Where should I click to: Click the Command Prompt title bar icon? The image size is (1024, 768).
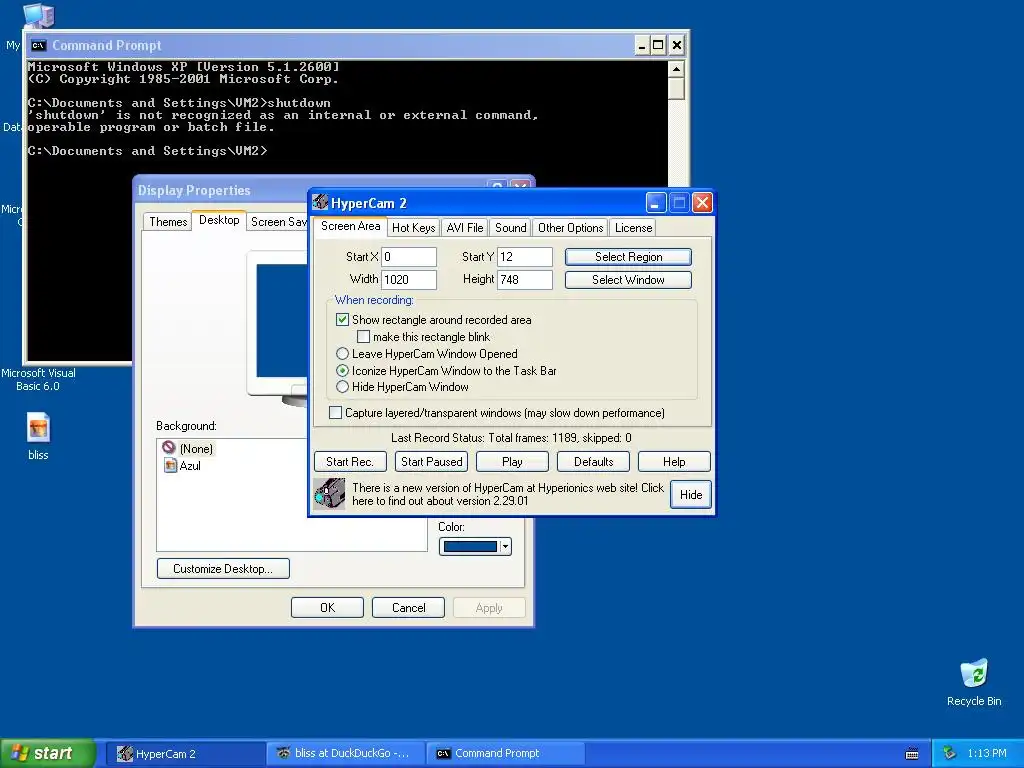pyautogui.click(x=39, y=45)
